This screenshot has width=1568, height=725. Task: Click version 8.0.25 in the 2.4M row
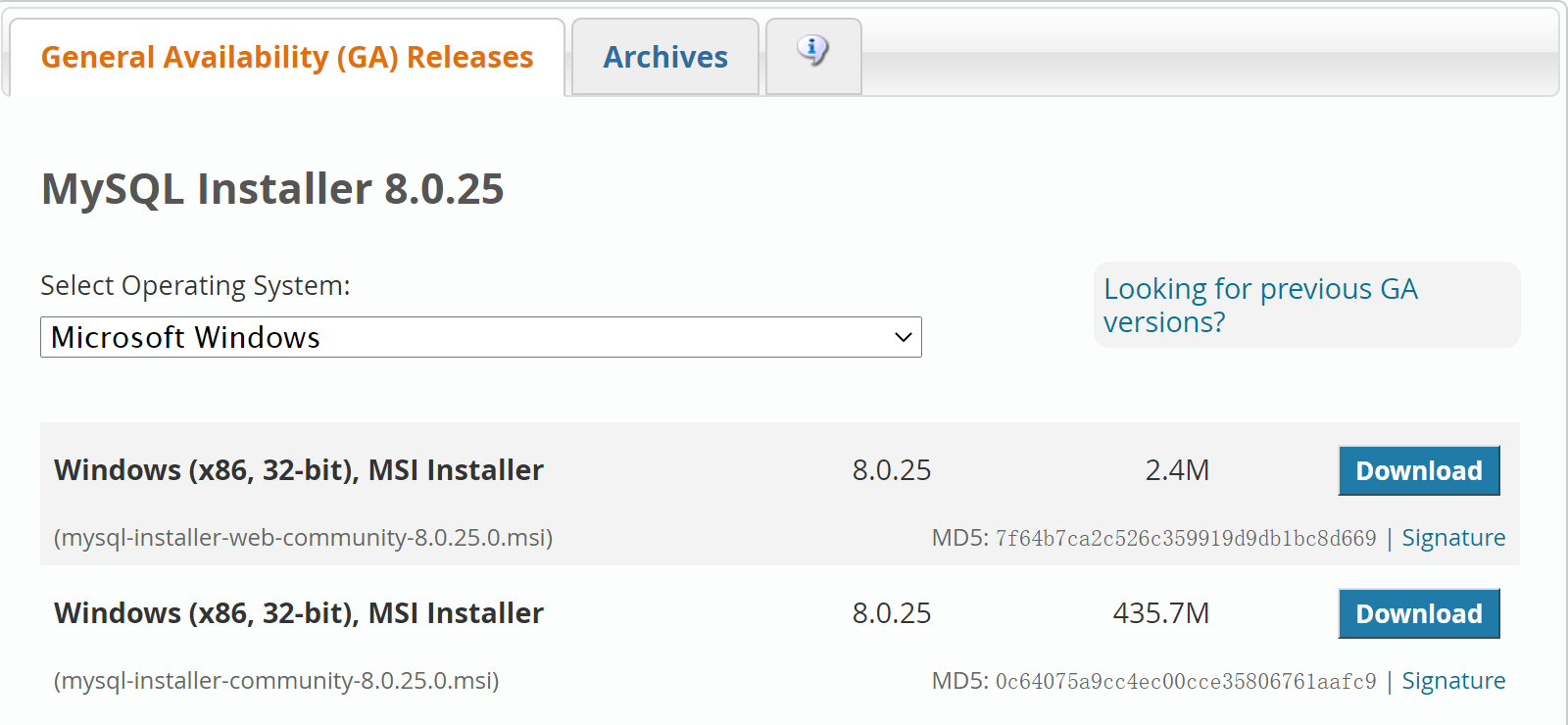coord(892,470)
